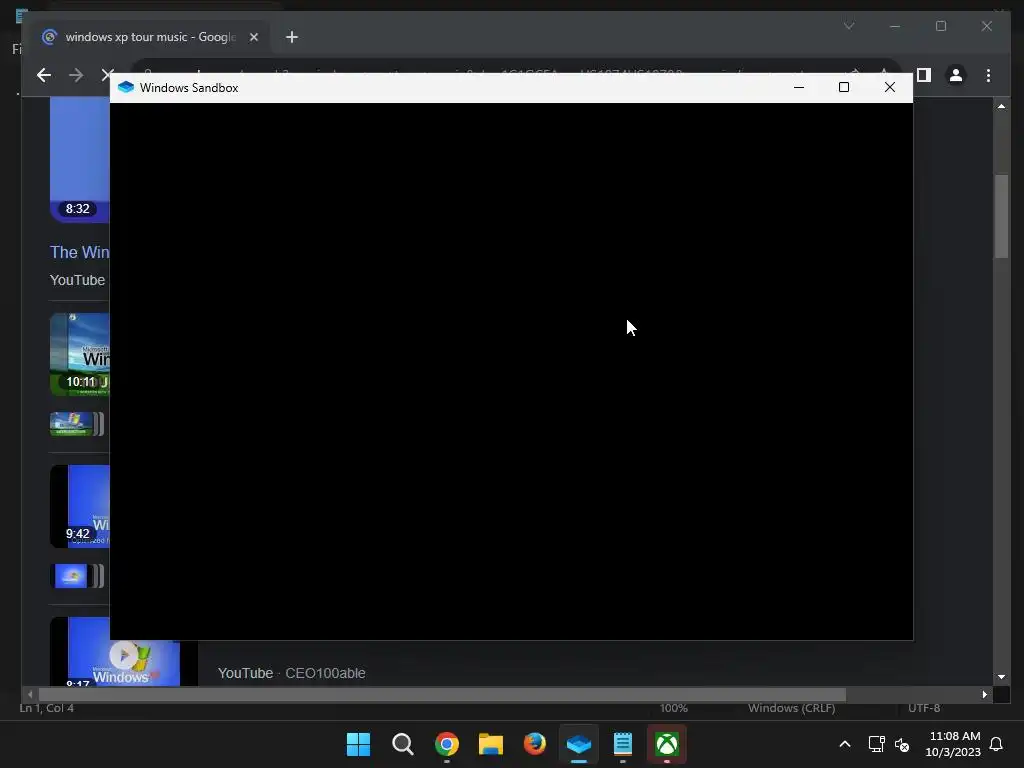Click the right arrow of horizontal scrollbar
Viewport: 1024px width, 768px height.
pyautogui.click(x=985, y=695)
